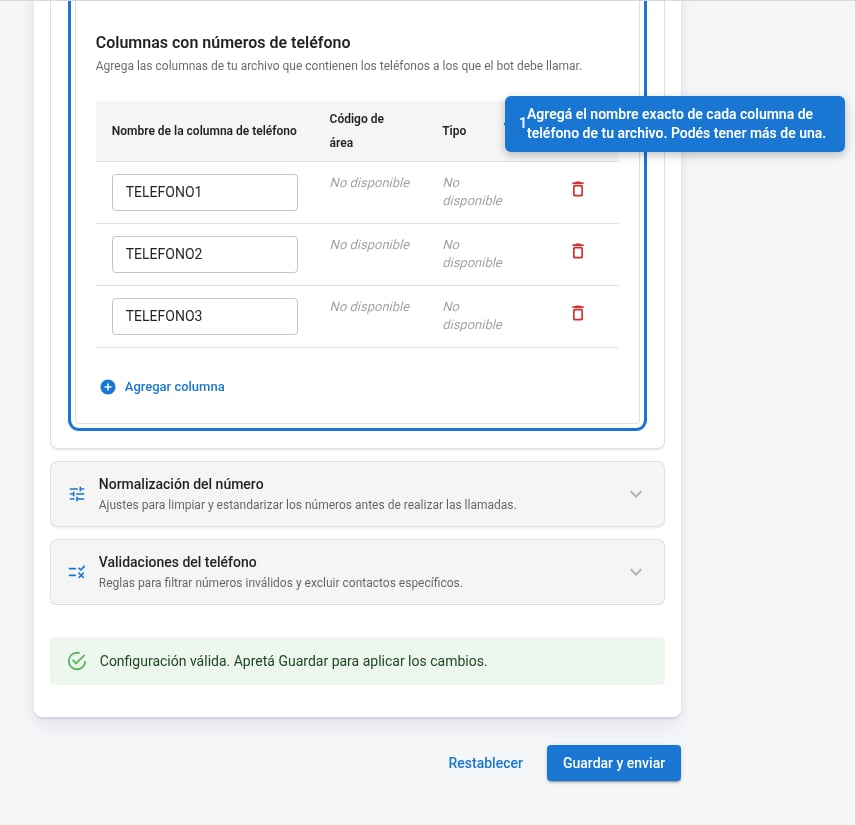Click the blue plus icon for adding column
Image resolution: width=855 pixels, height=825 pixels.
108,387
